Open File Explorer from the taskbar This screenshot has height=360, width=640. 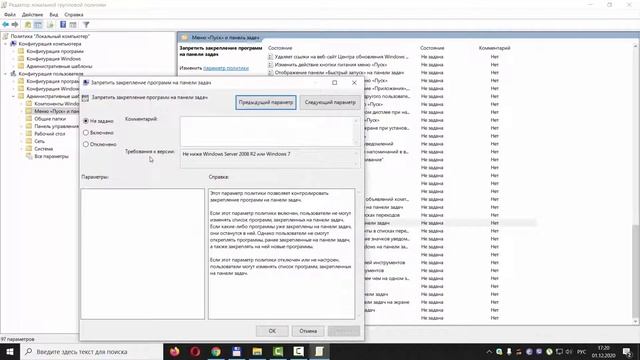[x=257, y=351]
